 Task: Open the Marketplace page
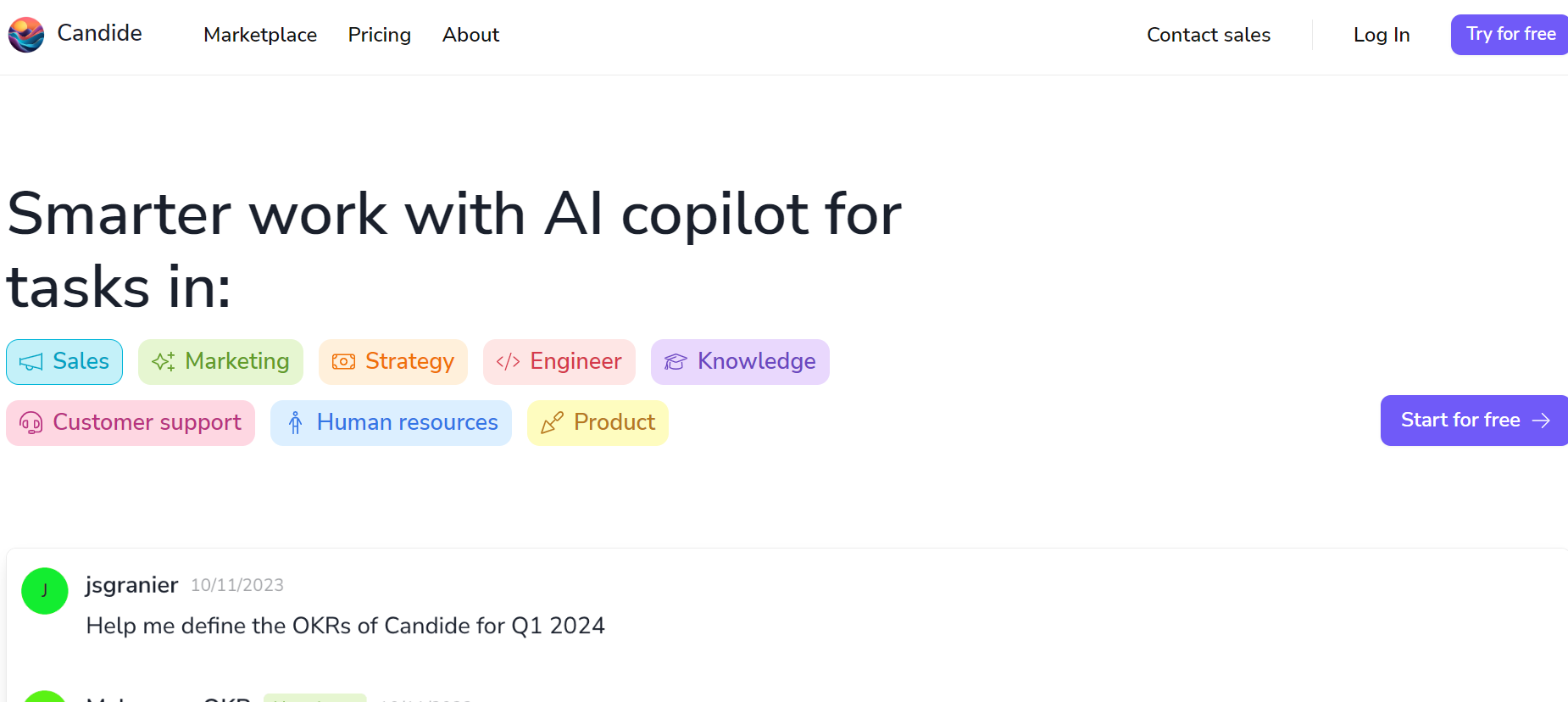coord(259,35)
